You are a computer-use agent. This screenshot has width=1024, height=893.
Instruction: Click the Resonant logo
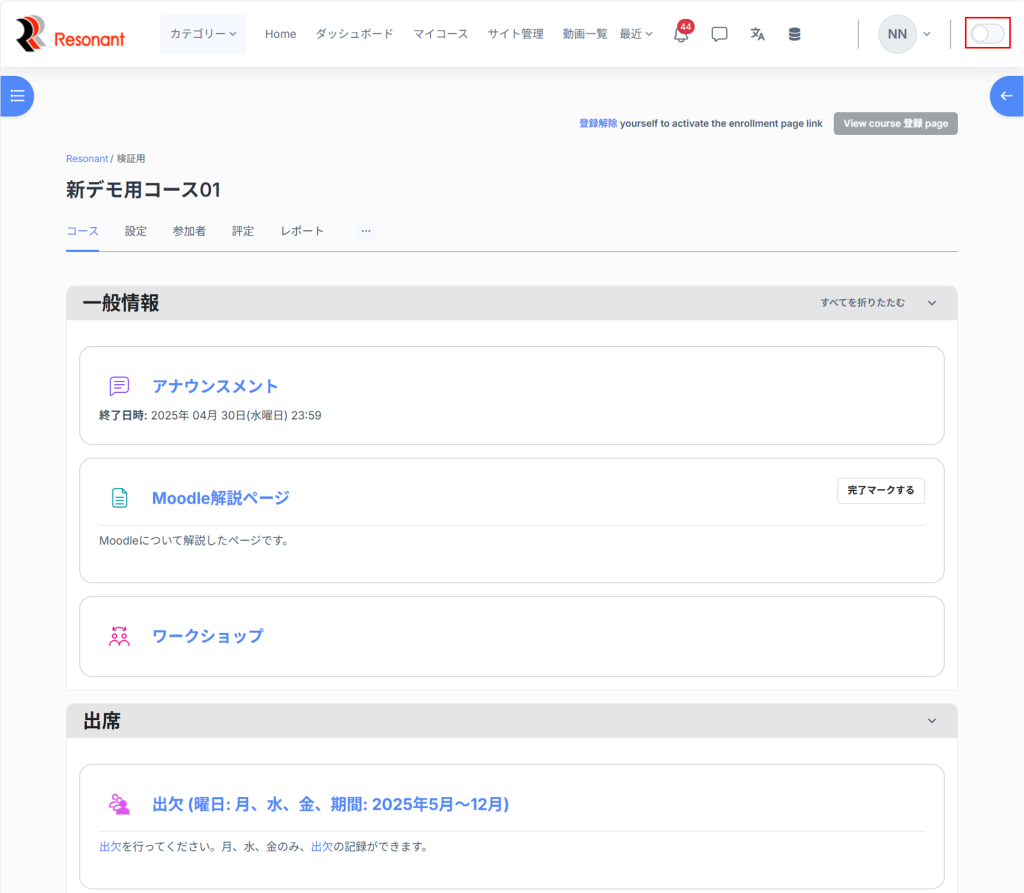[71, 35]
